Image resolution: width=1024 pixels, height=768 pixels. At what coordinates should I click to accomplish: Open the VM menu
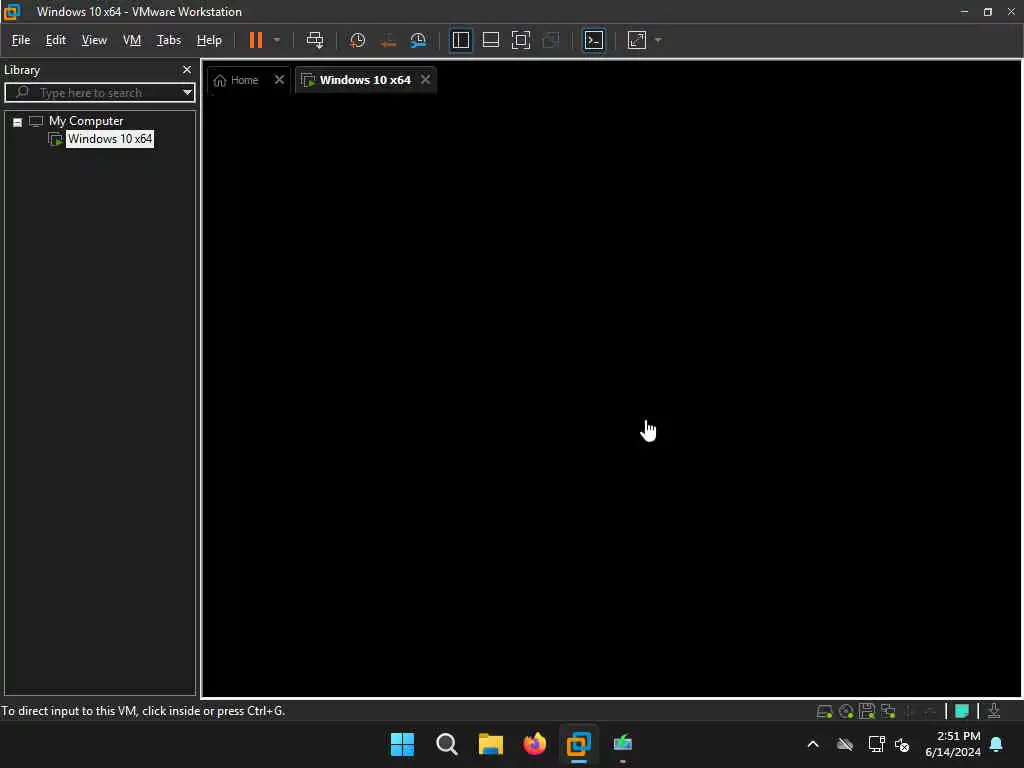[x=132, y=40]
